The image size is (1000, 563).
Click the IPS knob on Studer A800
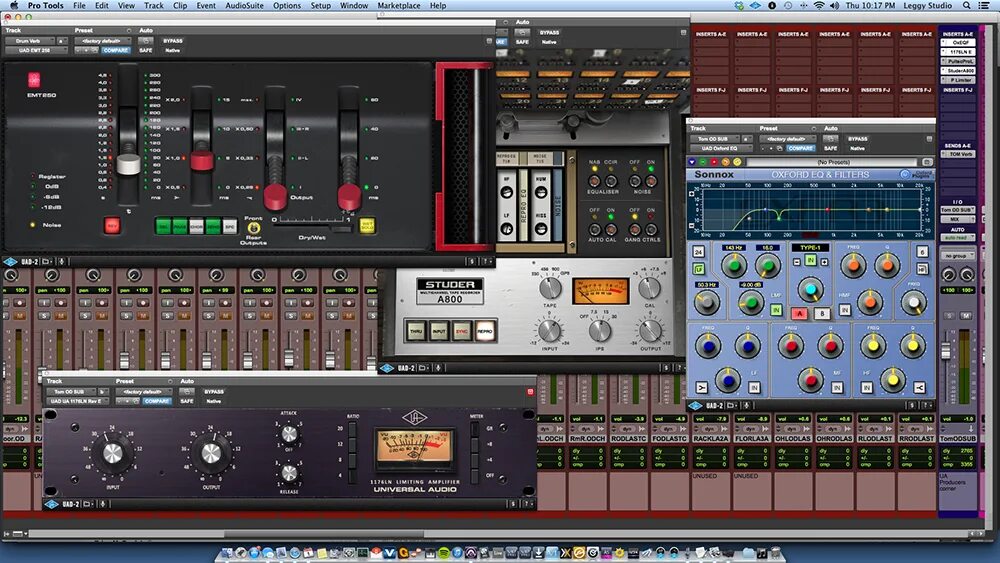[599, 330]
